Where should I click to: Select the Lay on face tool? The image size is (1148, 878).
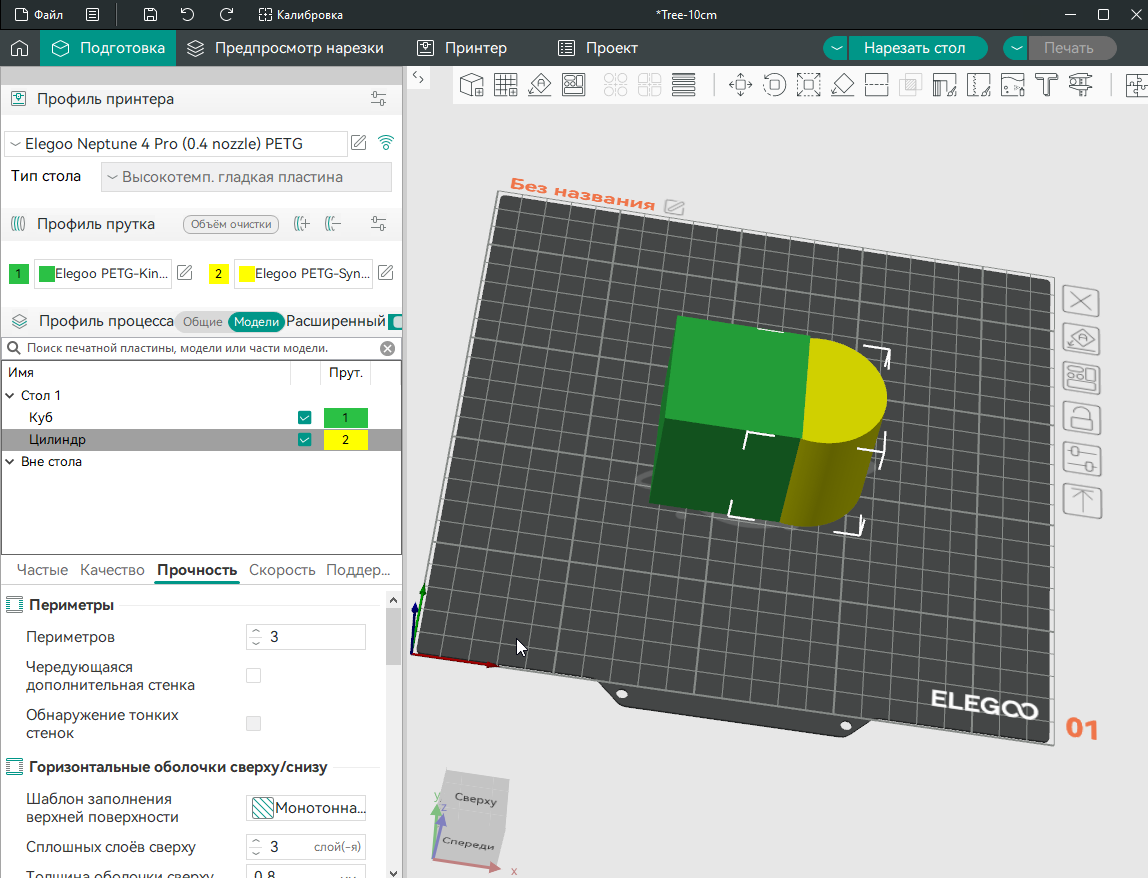tap(843, 85)
